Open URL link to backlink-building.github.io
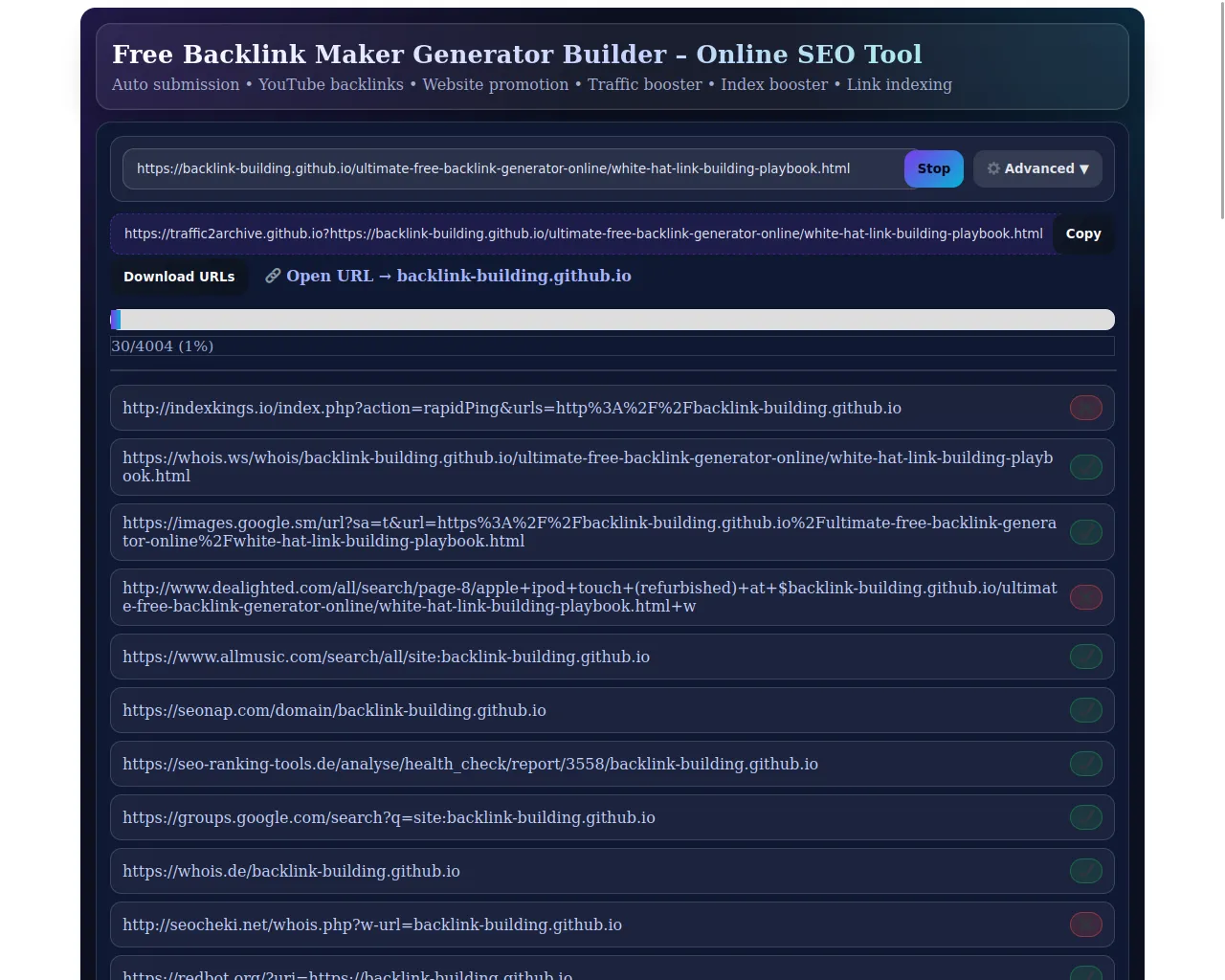The image size is (1225, 980). click(x=448, y=276)
